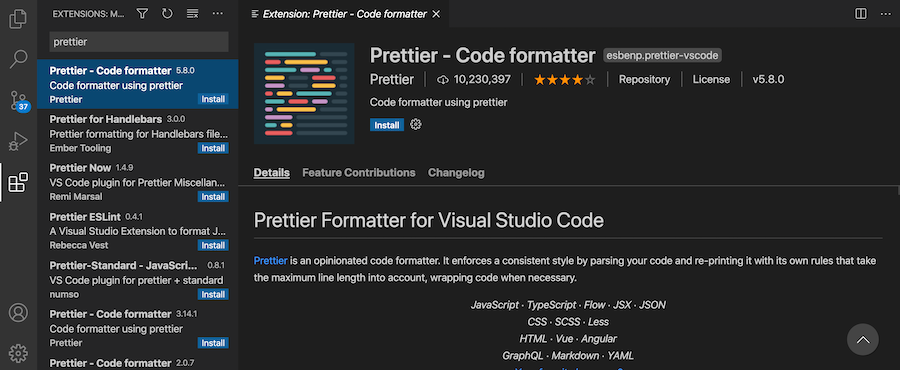
Task: Open the Explorer view in activity bar
Action: [x=18, y=19]
